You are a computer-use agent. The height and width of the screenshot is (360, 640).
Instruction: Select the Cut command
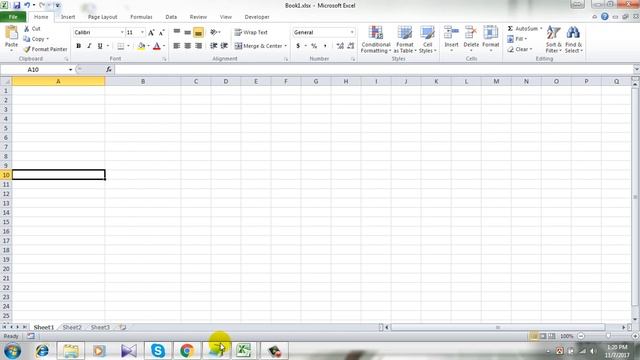(32, 29)
